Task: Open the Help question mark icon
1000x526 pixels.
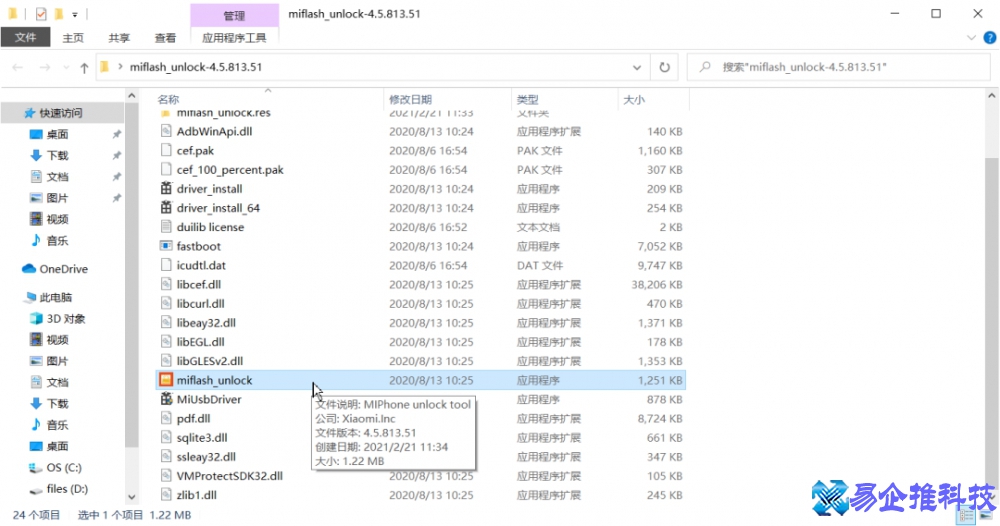Action: 990,38
